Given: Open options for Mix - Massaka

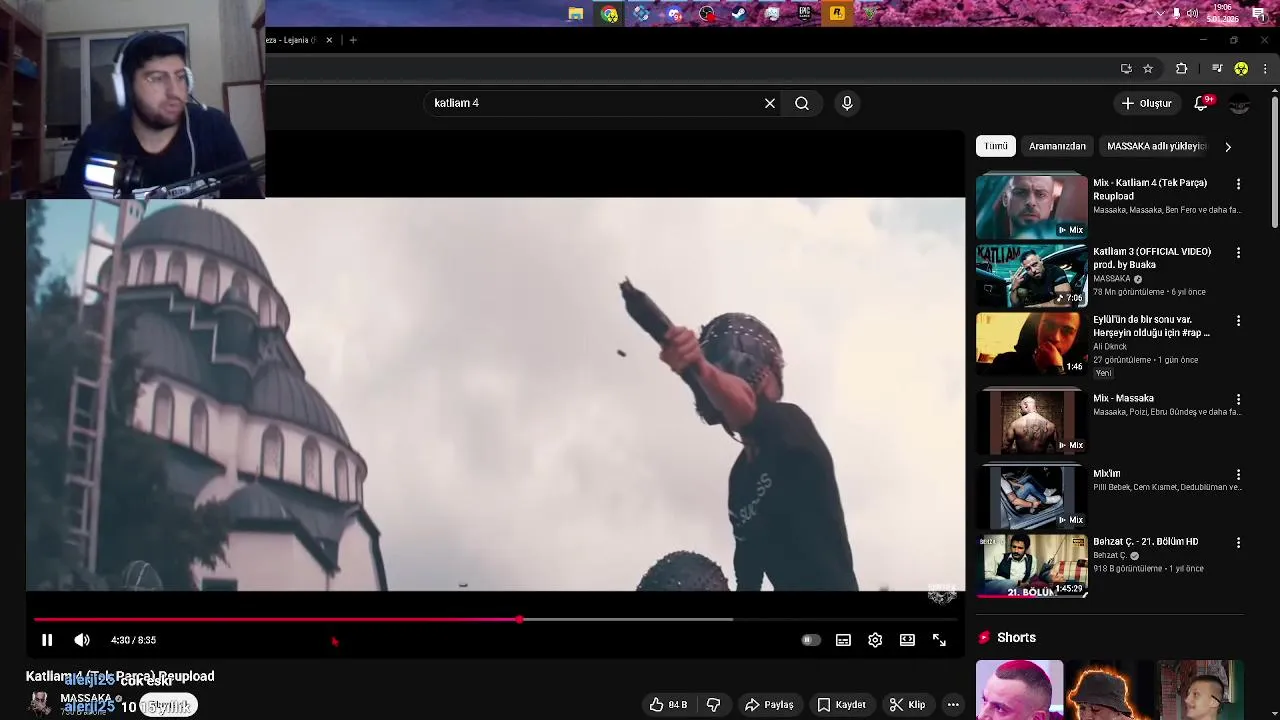Looking at the screenshot, I should tap(1238, 399).
